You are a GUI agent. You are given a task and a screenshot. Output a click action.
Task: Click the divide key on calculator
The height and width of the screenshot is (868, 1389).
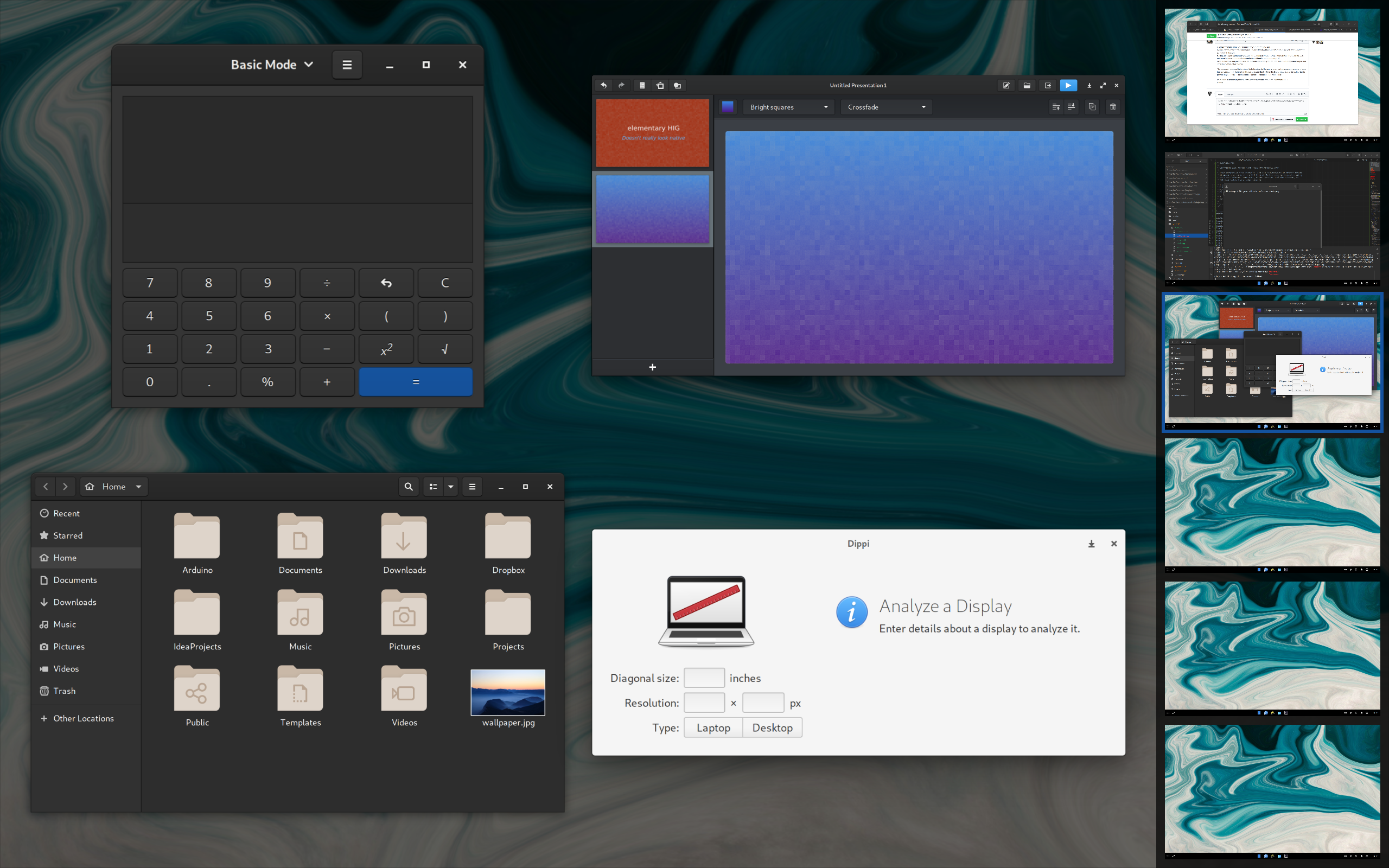click(x=327, y=283)
